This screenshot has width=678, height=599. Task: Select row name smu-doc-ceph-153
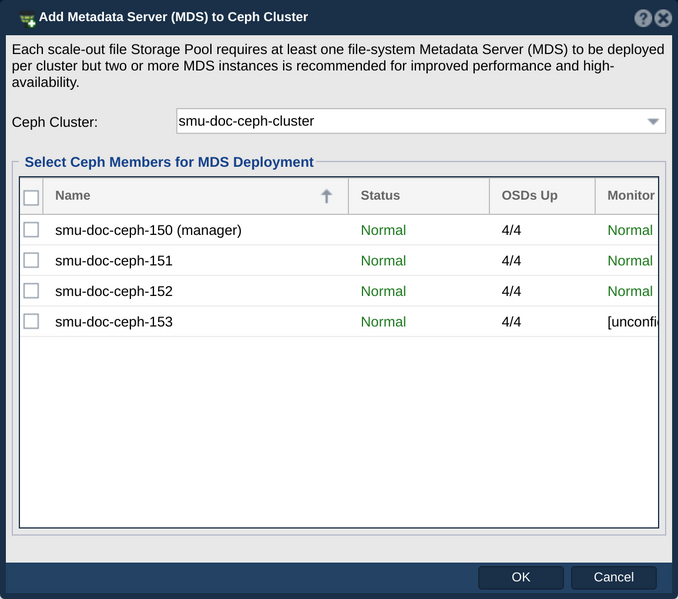click(114, 322)
